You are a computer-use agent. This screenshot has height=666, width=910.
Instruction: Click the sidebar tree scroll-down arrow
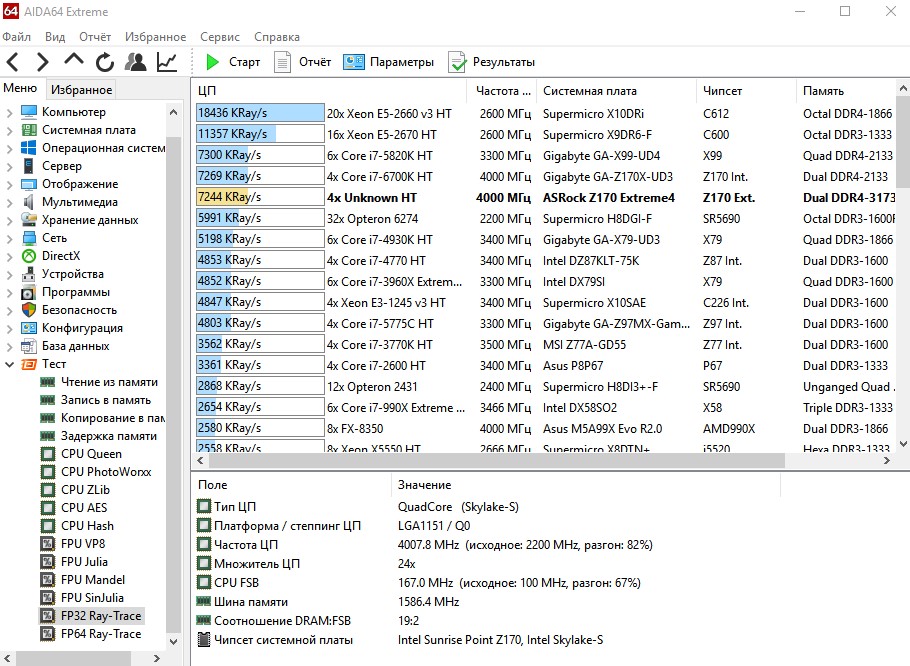[173, 642]
